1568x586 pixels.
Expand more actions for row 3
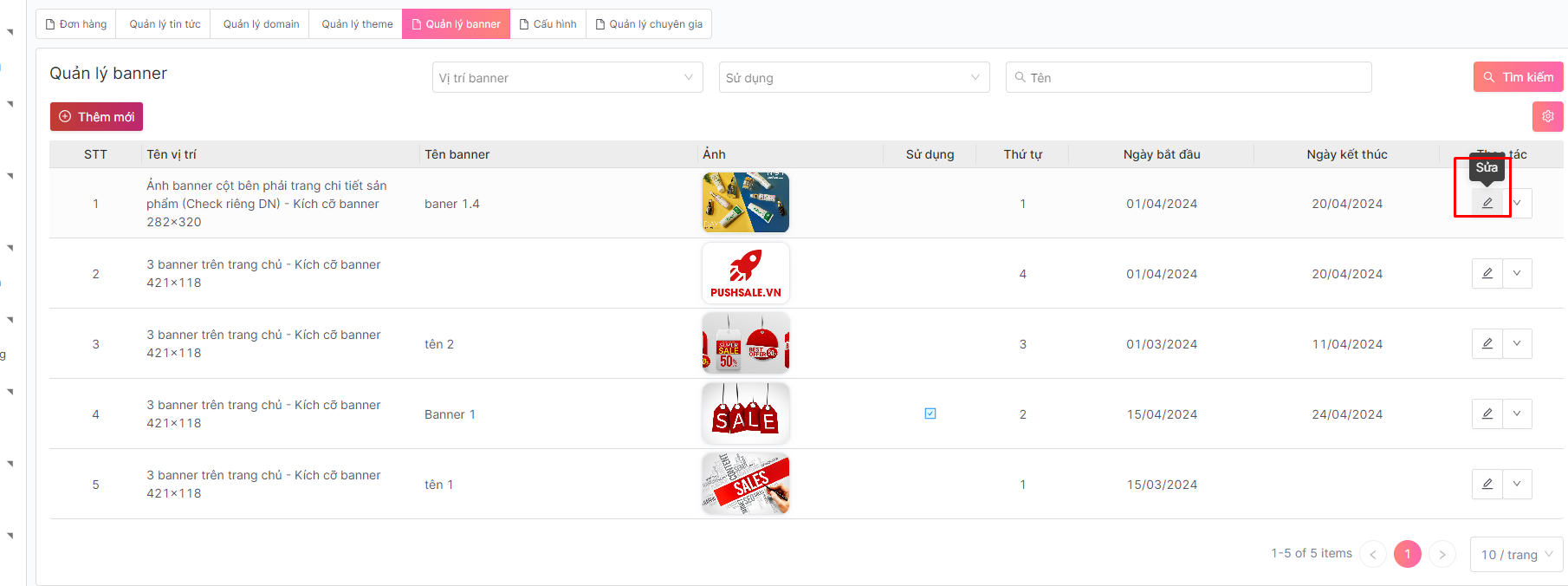(1517, 343)
